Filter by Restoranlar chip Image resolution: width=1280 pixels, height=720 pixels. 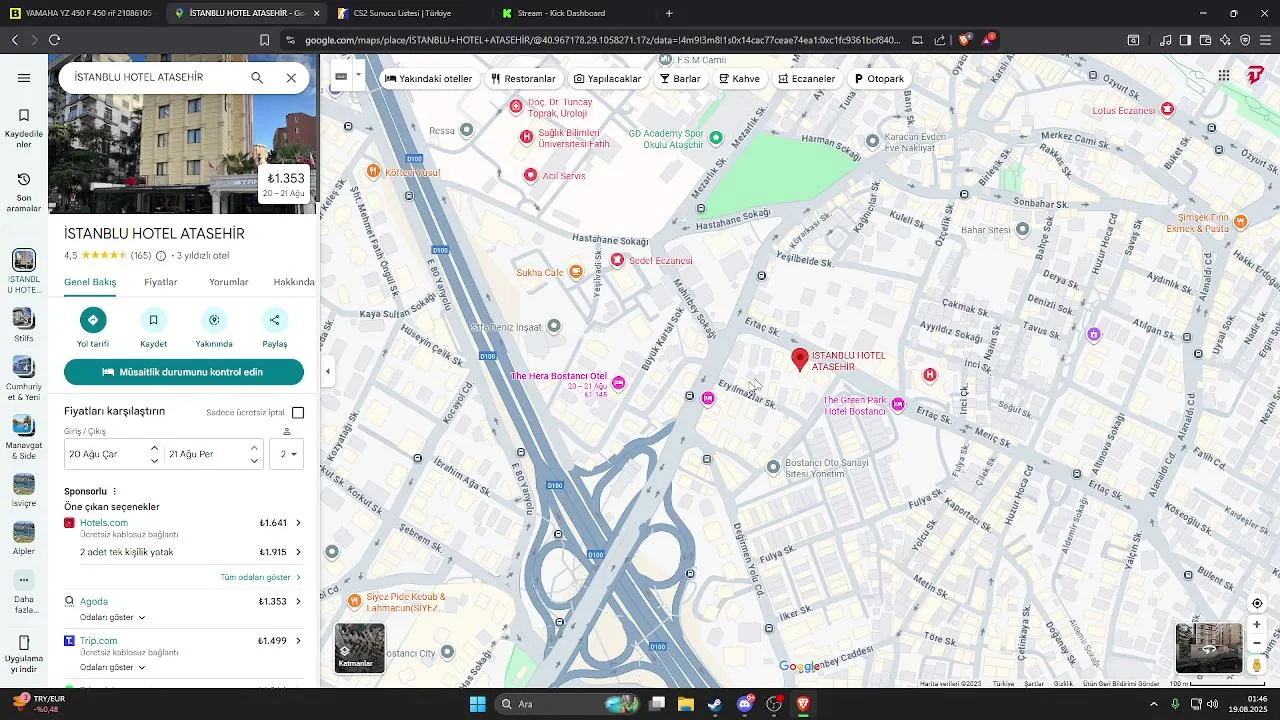click(x=523, y=79)
